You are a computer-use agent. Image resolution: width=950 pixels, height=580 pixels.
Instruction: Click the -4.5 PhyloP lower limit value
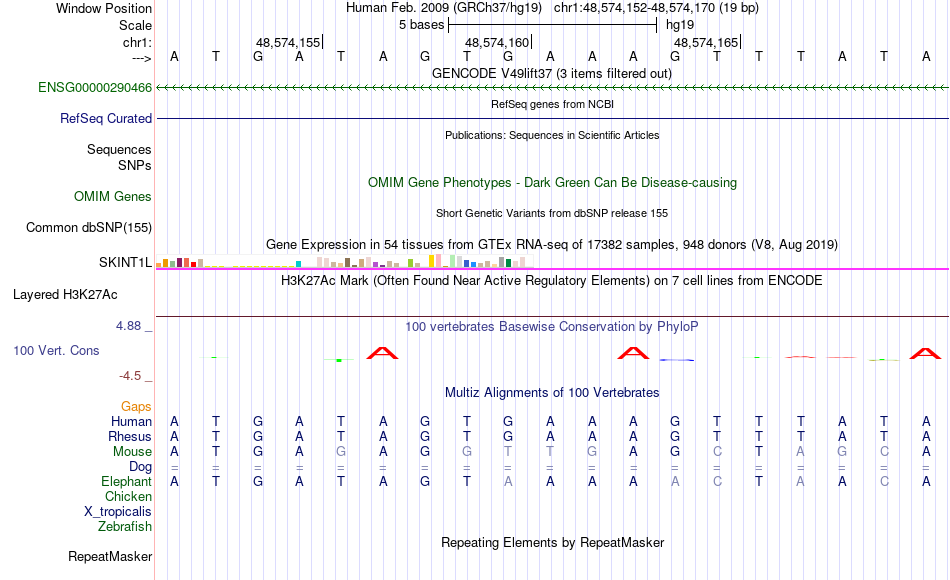pos(130,376)
